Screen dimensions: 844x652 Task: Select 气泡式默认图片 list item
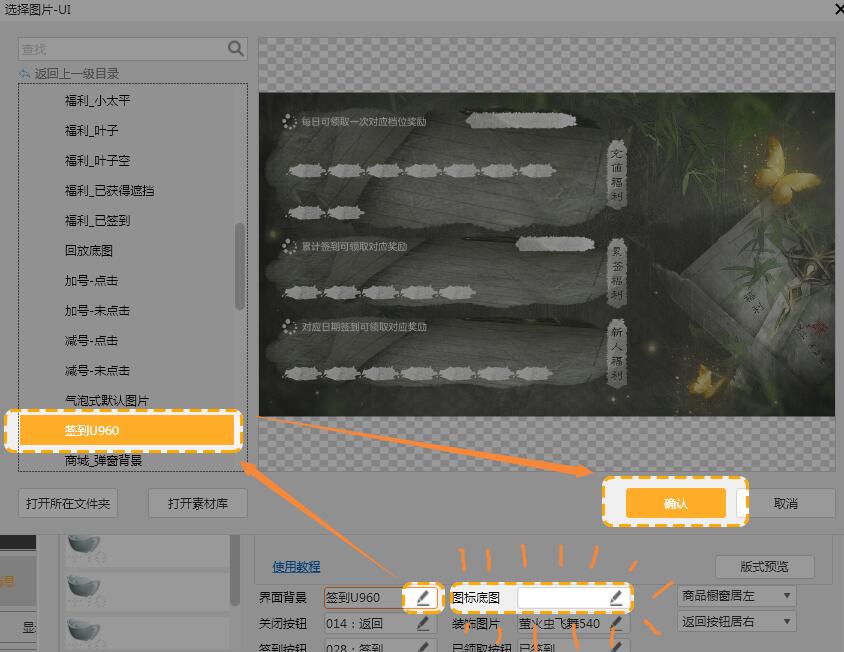(x=106, y=400)
